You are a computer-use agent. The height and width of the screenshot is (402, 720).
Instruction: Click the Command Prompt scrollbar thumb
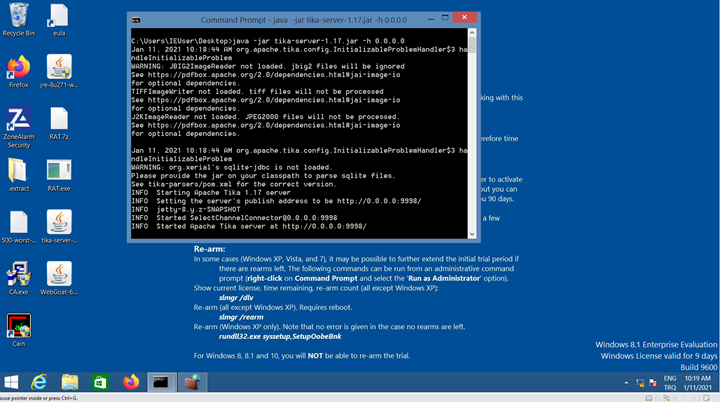[472, 45]
